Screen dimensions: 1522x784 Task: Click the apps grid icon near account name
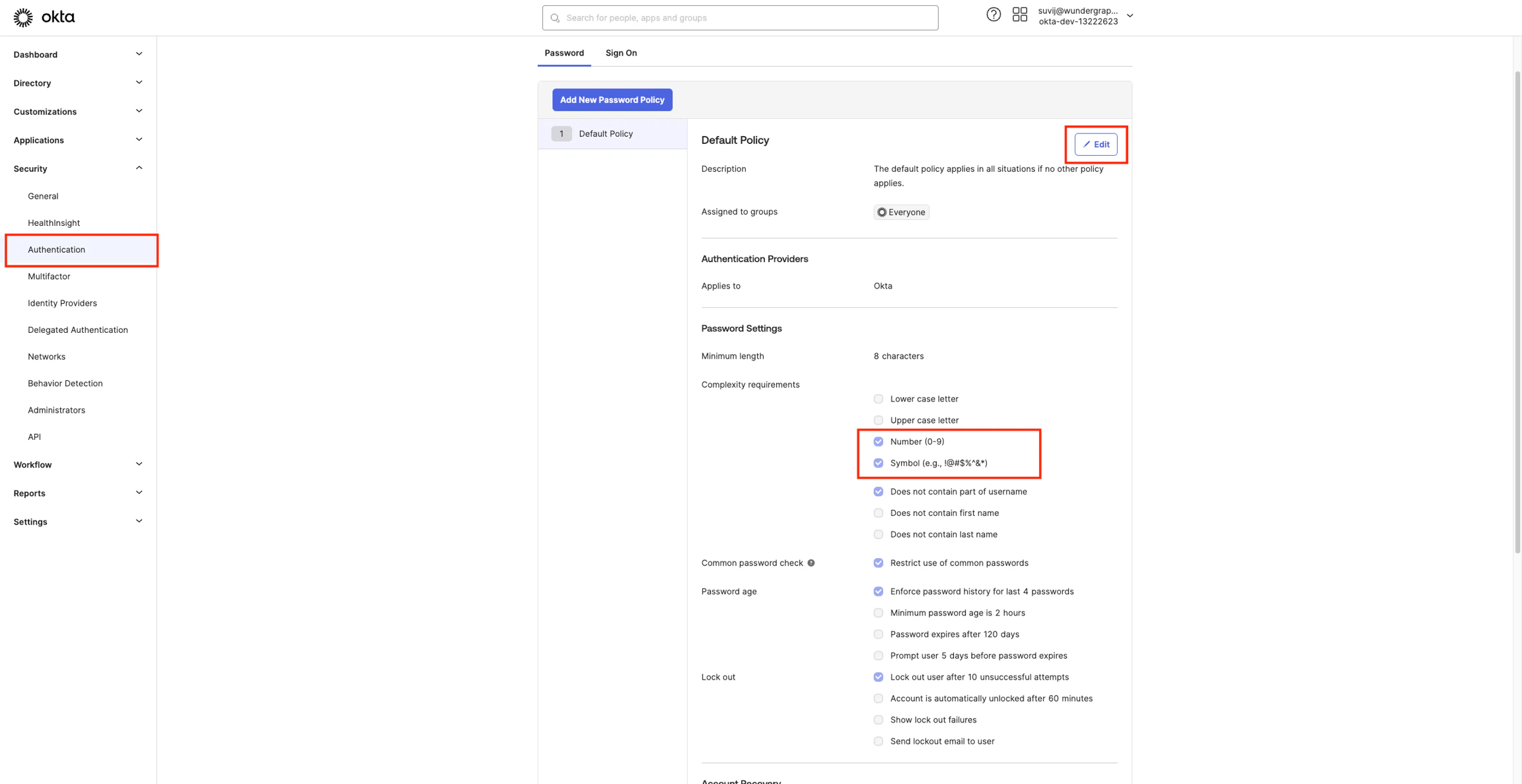pyautogui.click(x=1019, y=14)
